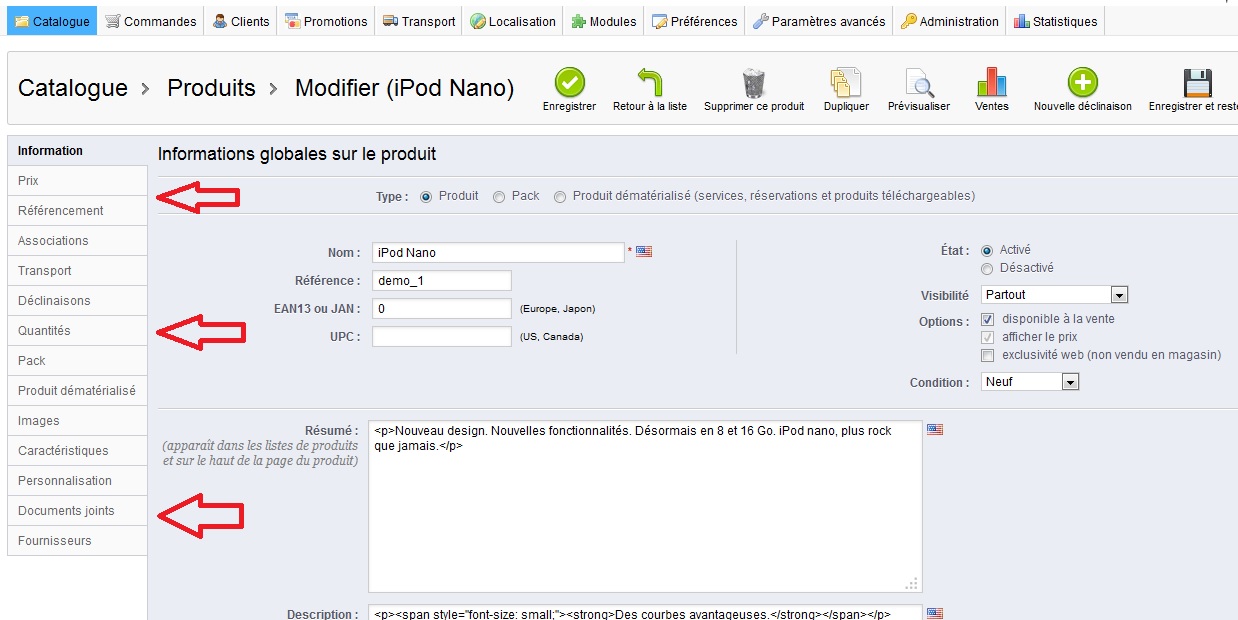
Task: Open the Promotions menu
Action: coord(326,21)
